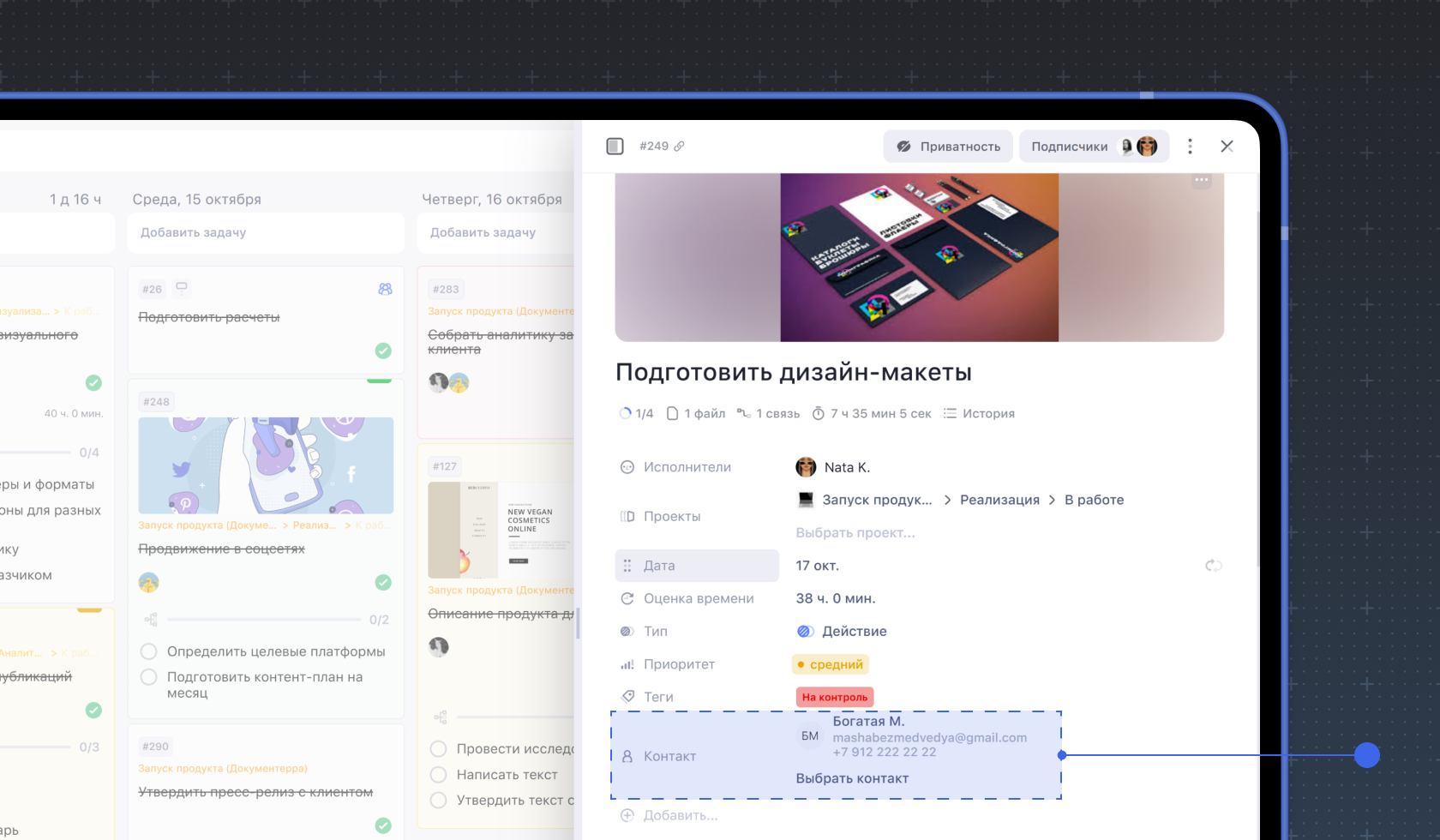Copy task link icon next to #249

point(680,147)
